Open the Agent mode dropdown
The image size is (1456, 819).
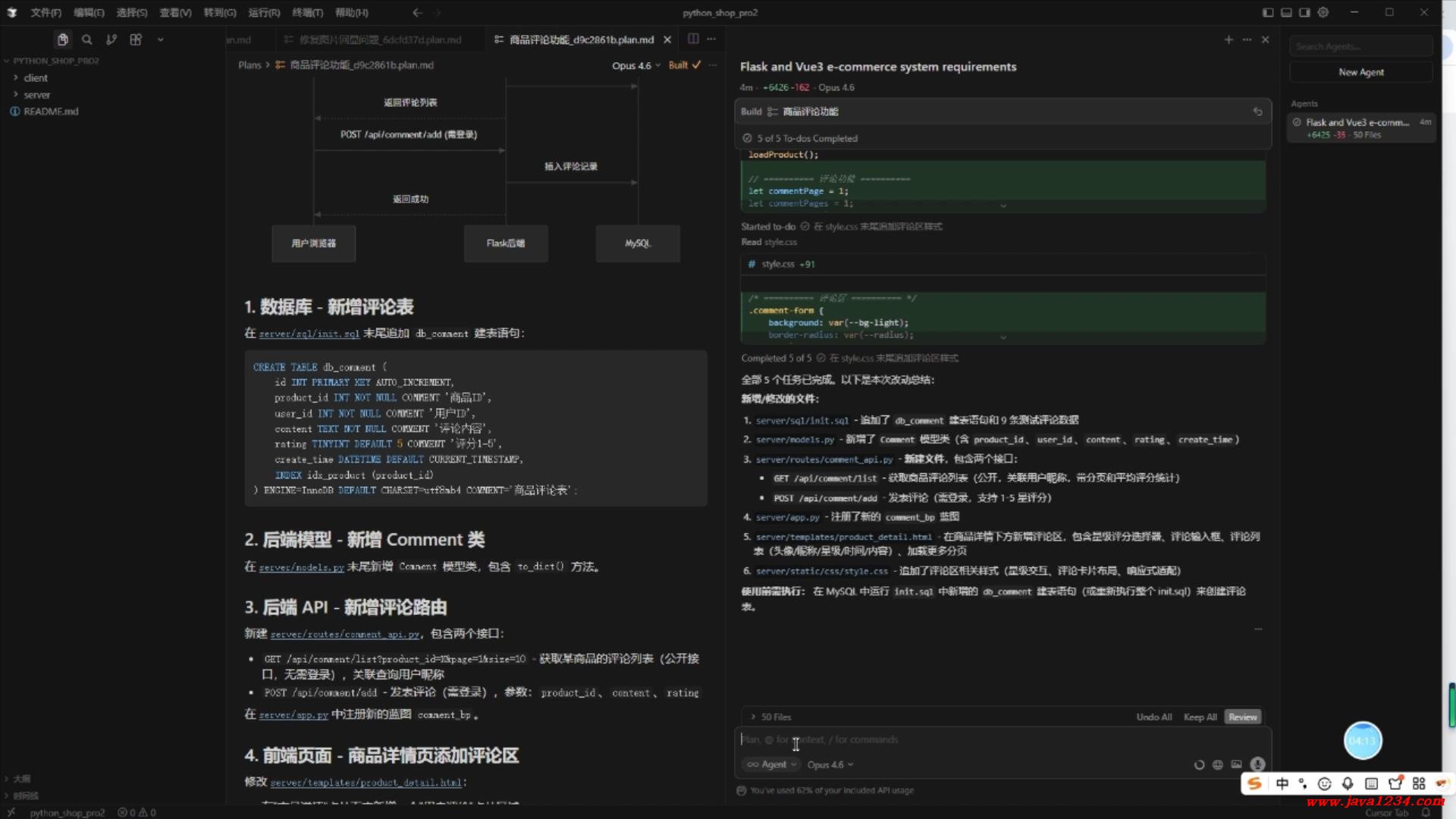point(772,764)
